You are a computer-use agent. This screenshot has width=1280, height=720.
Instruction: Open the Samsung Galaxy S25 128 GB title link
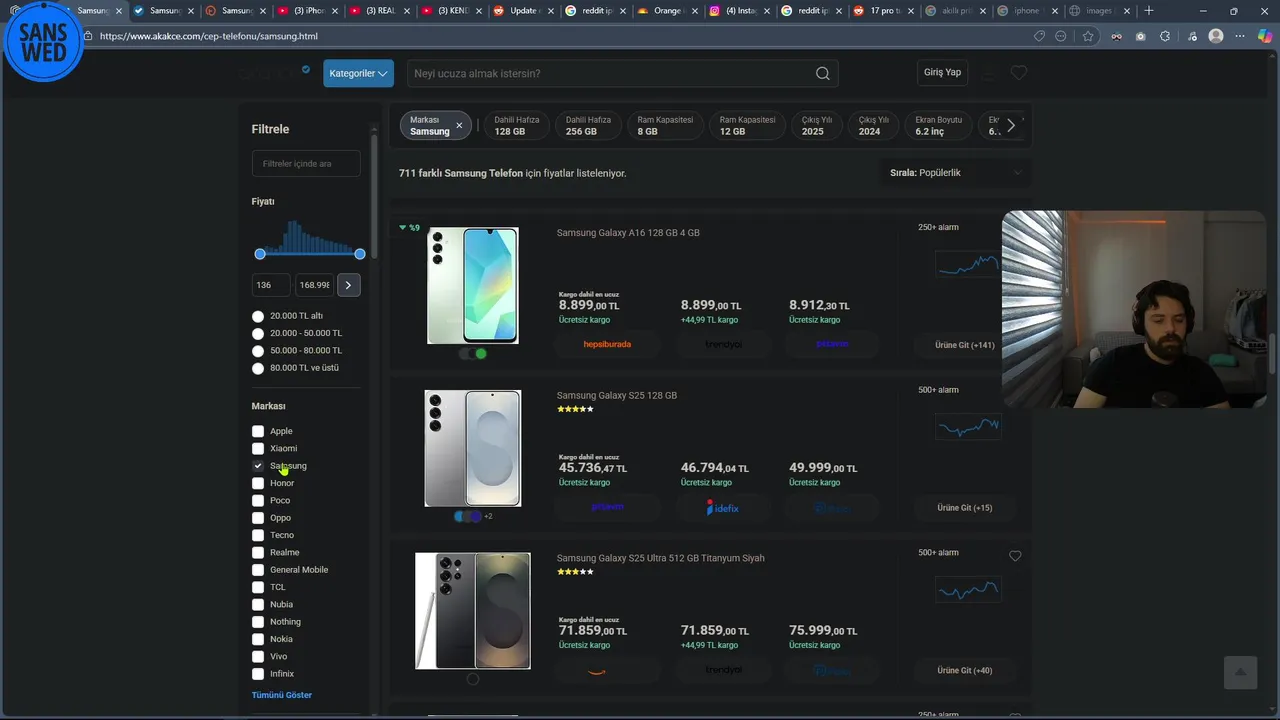click(x=617, y=395)
